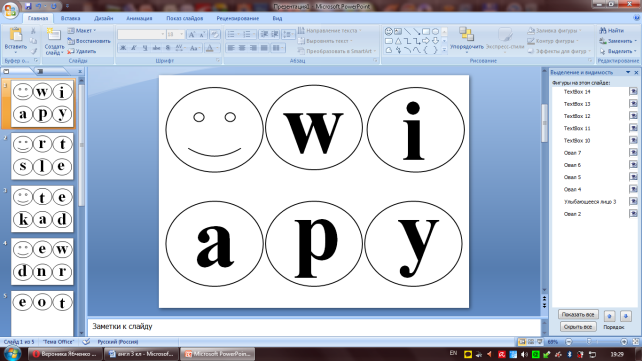Click the Normal view icon in status bar
The height and width of the screenshot is (361, 642).
522,342
